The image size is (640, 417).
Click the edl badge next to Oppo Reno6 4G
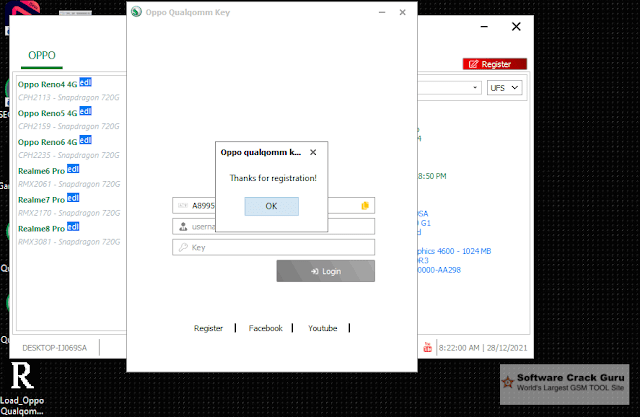click(85, 140)
